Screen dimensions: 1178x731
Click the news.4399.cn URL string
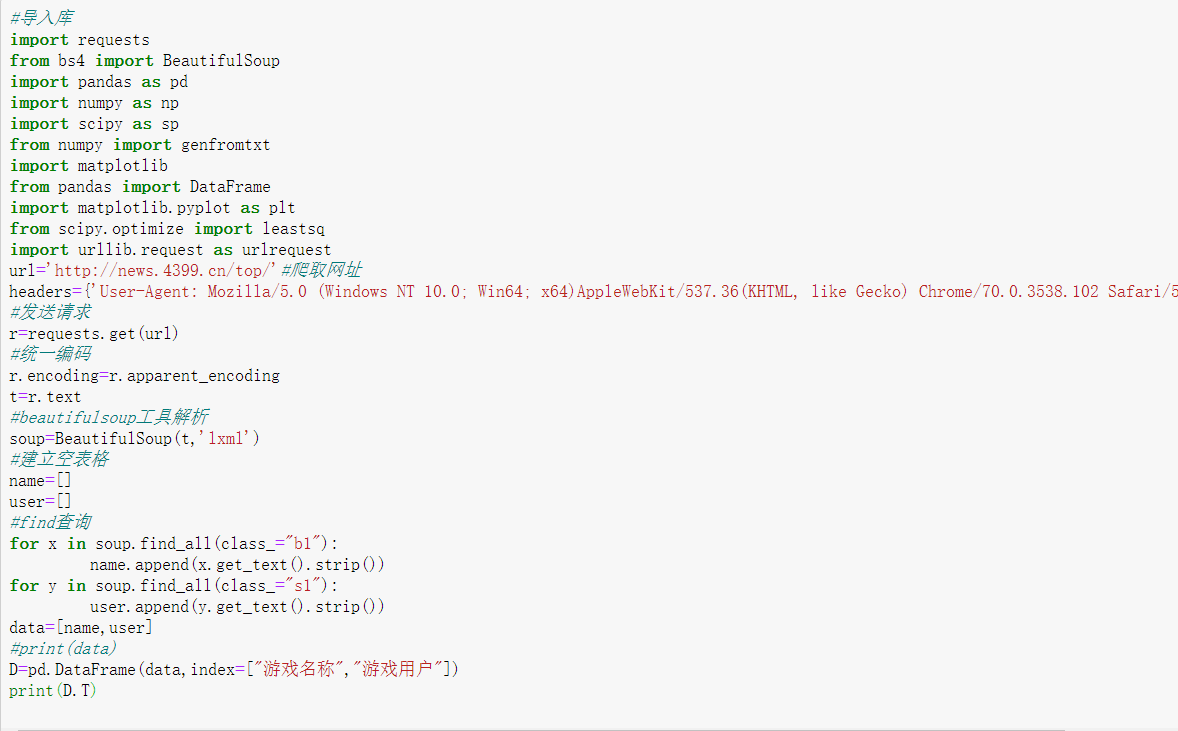coord(165,271)
